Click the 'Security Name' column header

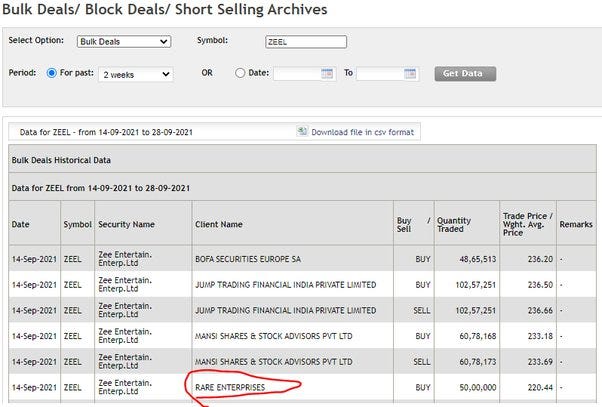(x=126, y=225)
